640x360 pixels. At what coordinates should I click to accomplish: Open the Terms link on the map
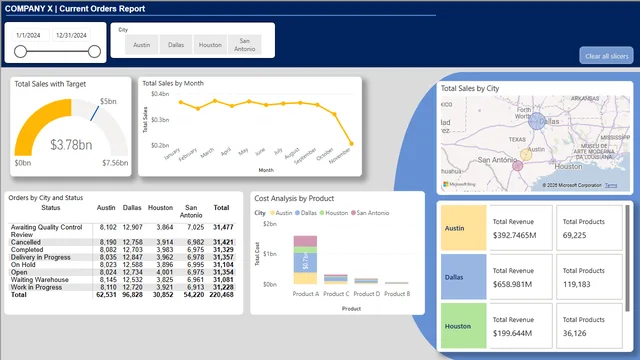coord(611,185)
